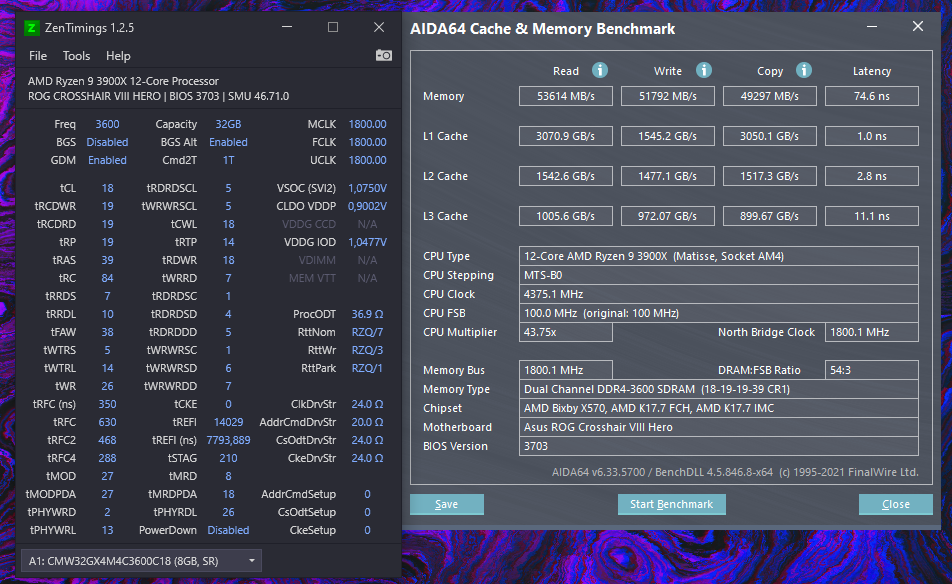Select L1 Cache Write 1545.2 GB/s
Image resolution: width=952 pixels, height=584 pixels.
tap(668, 136)
